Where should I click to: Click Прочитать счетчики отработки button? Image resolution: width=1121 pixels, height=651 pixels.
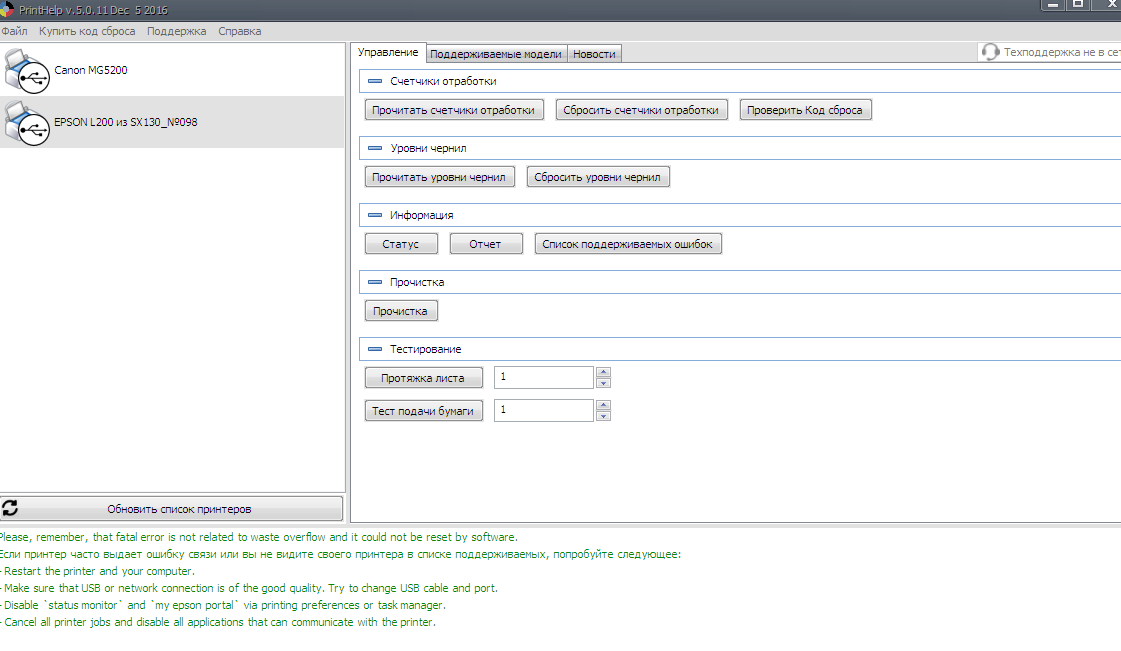pos(454,110)
